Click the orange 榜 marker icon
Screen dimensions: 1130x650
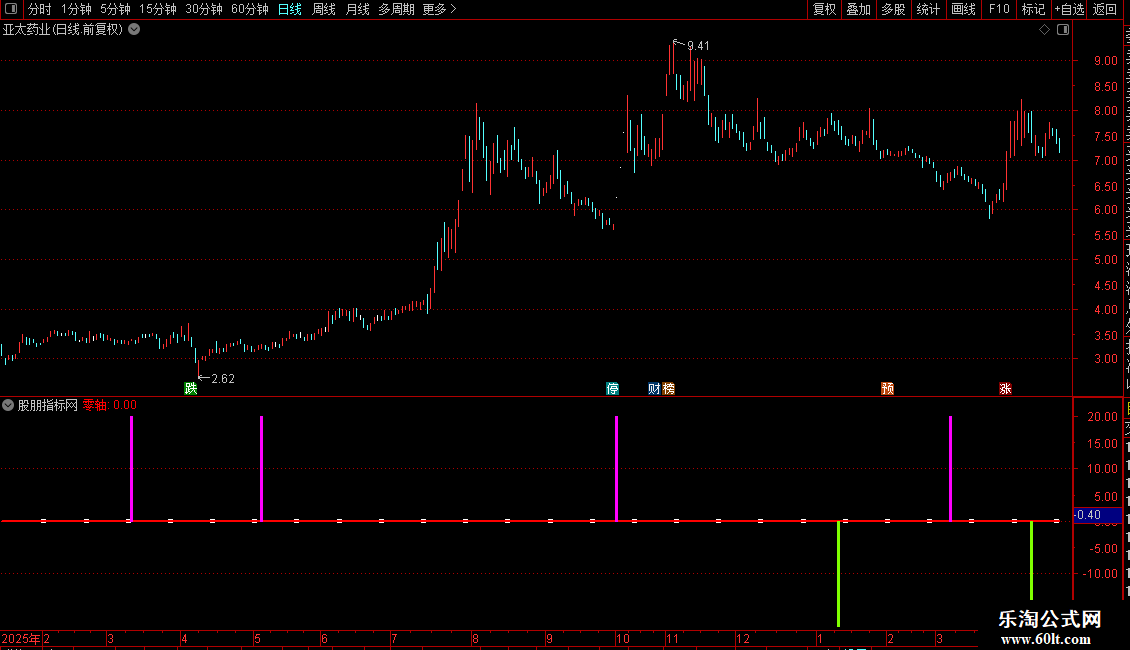pos(669,388)
